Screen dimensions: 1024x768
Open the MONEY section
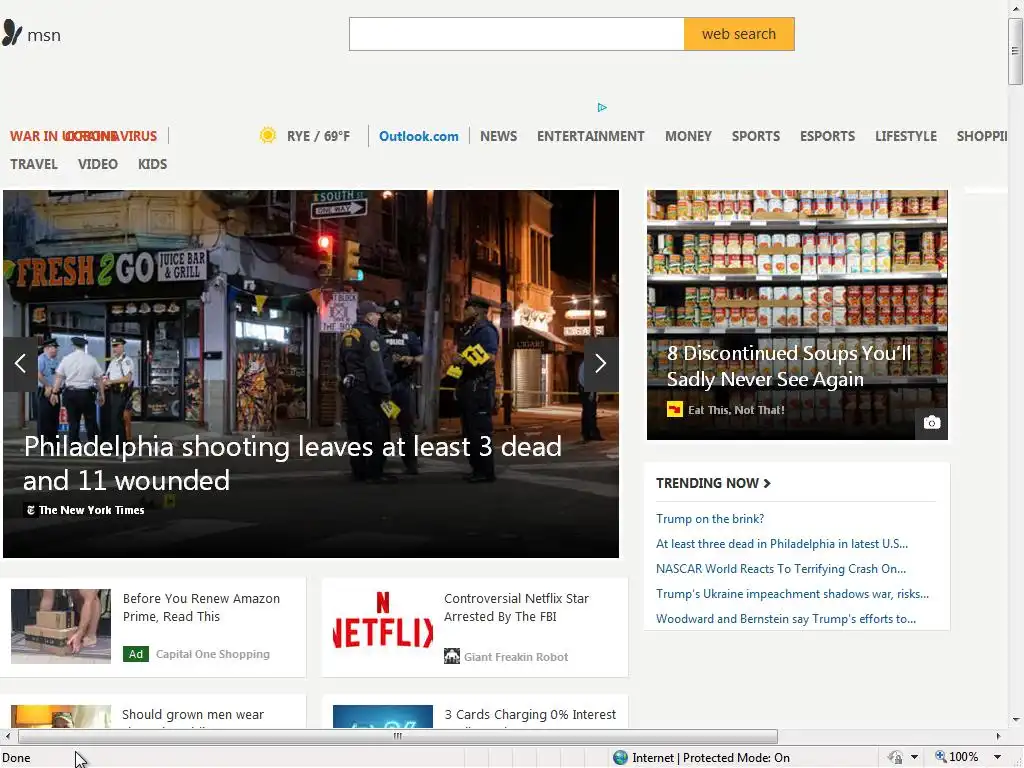point(688,136)
